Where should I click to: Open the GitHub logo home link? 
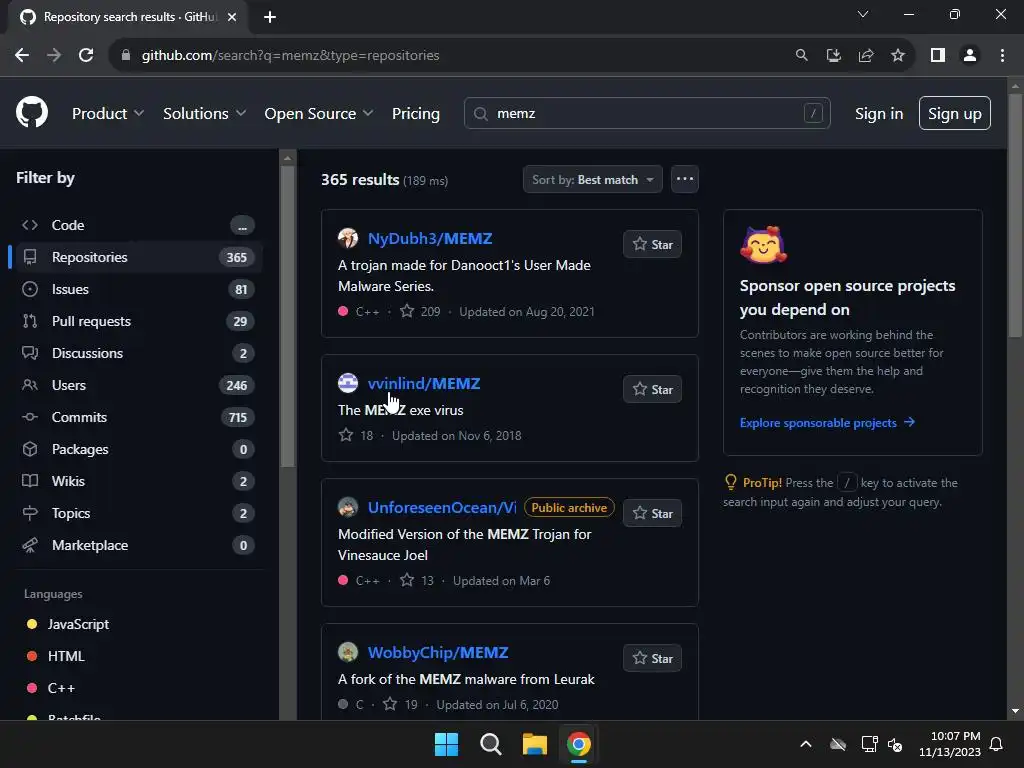tap(31, 112)
